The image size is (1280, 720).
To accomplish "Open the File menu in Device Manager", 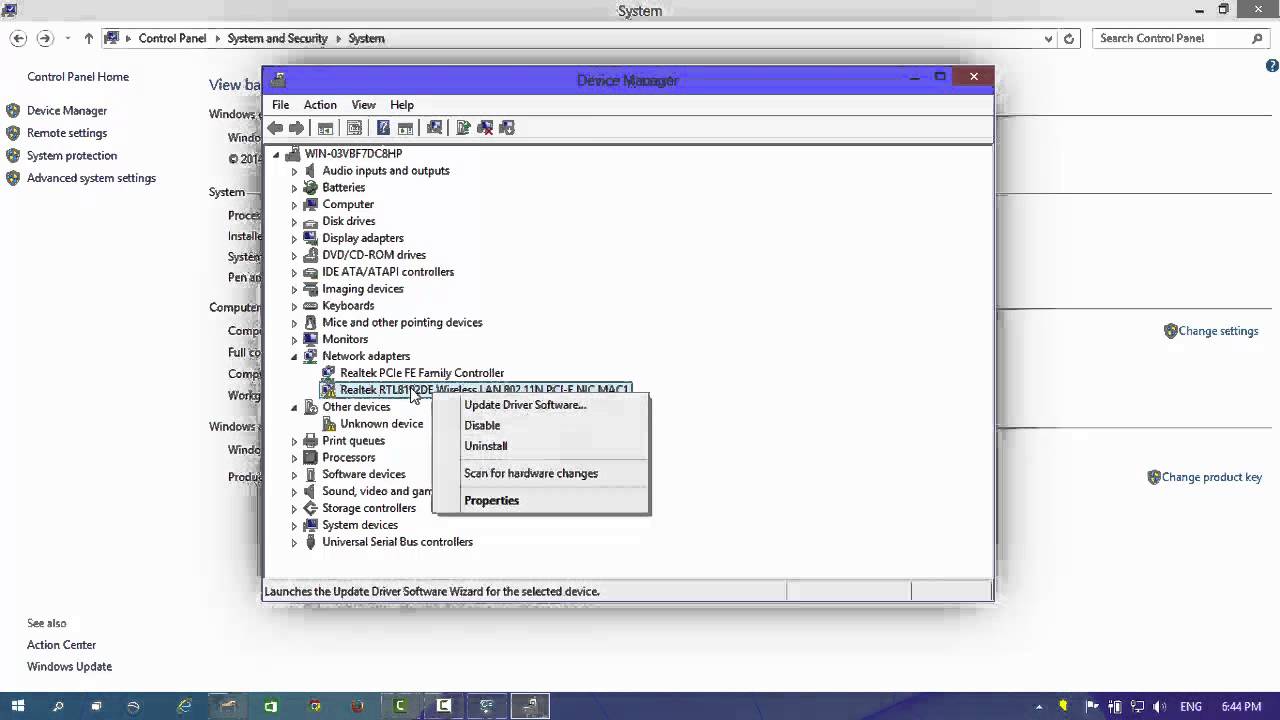I will pyautogui.click(x=281, y=105).
